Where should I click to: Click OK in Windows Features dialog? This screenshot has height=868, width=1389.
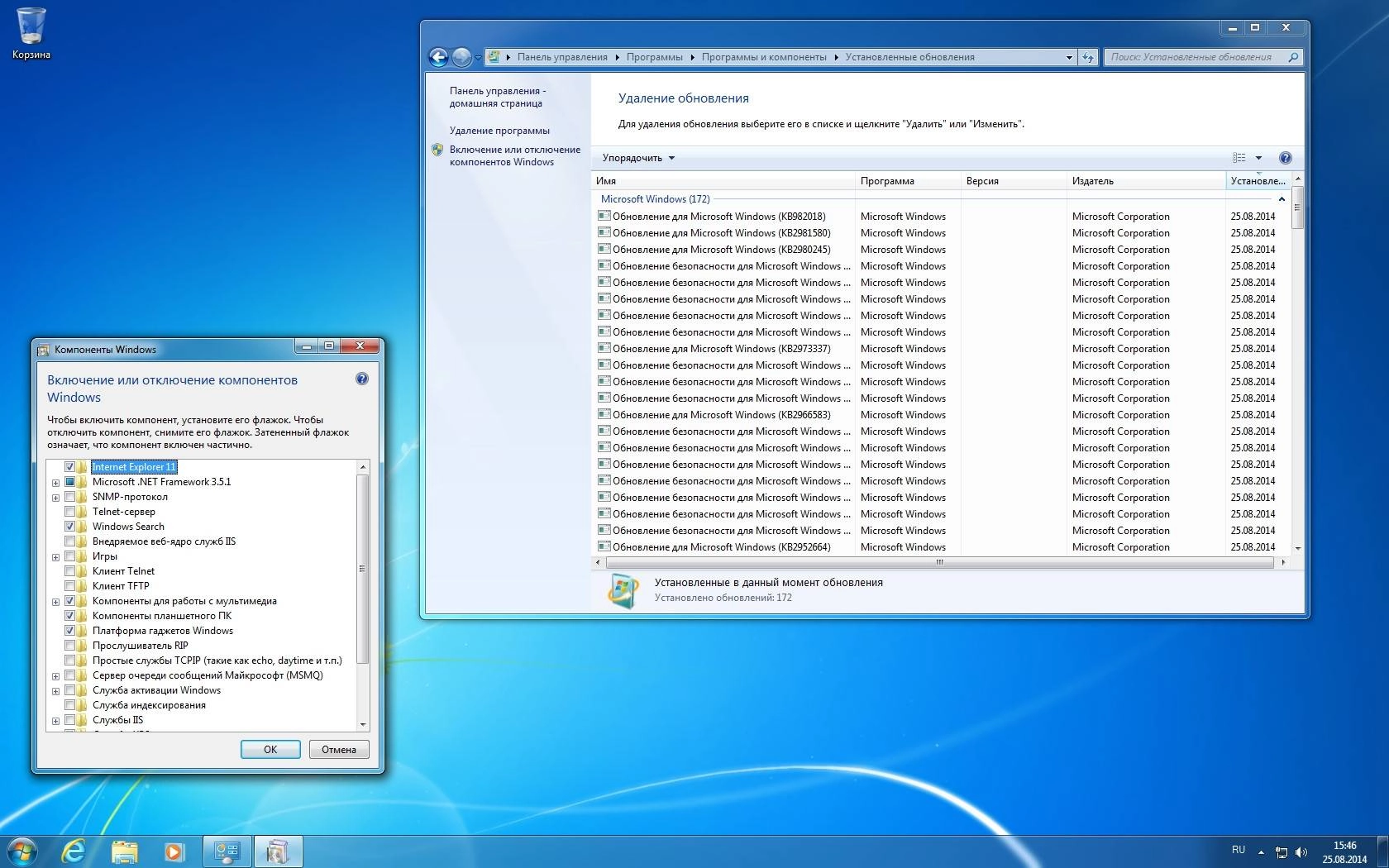coord(270,750)
